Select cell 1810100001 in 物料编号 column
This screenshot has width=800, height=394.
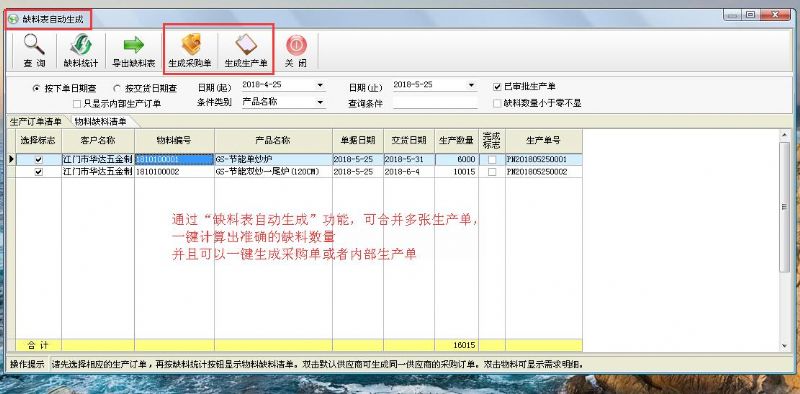174,160
